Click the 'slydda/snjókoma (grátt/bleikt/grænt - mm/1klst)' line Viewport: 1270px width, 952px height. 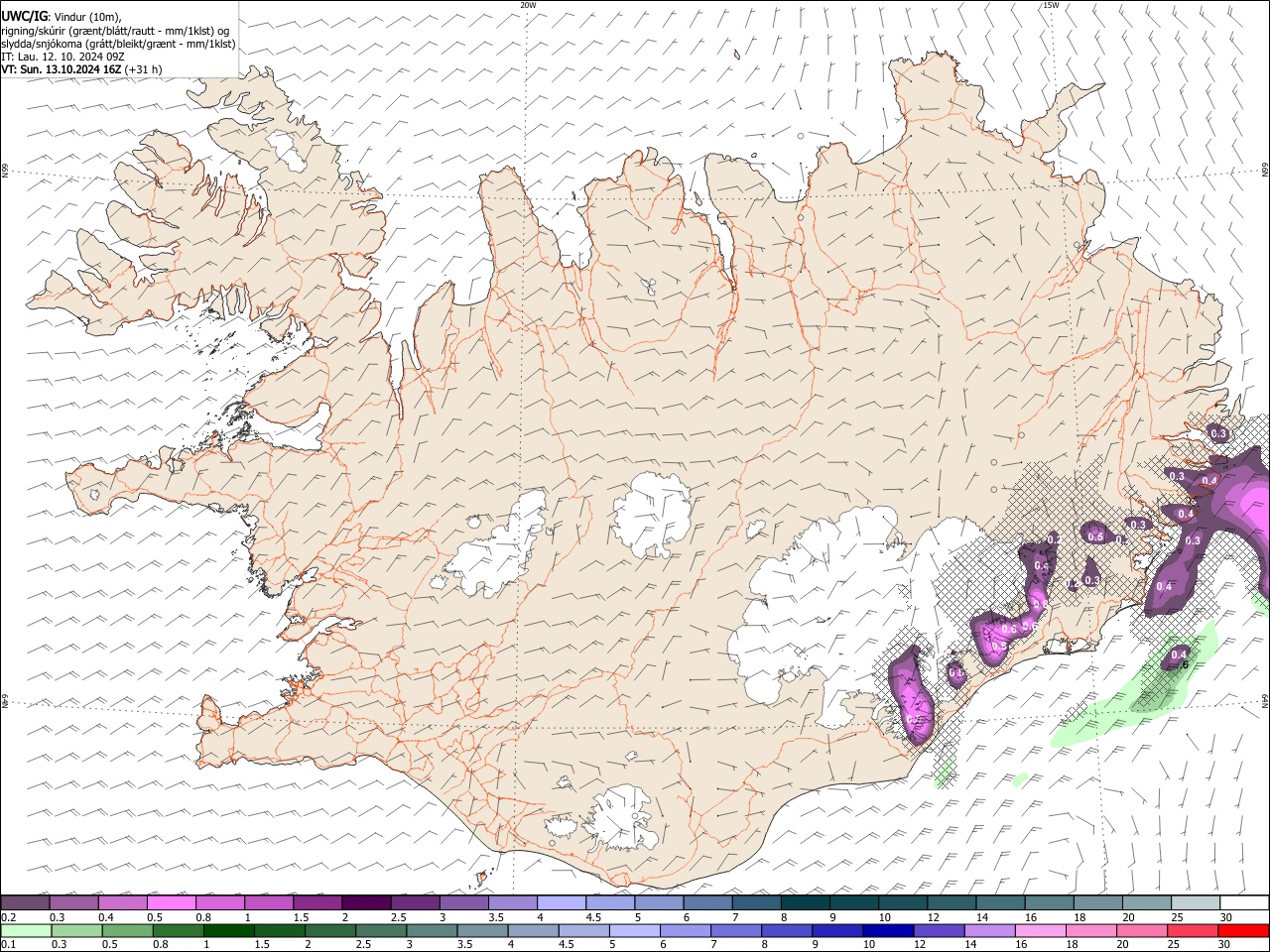tap(118, 44)
